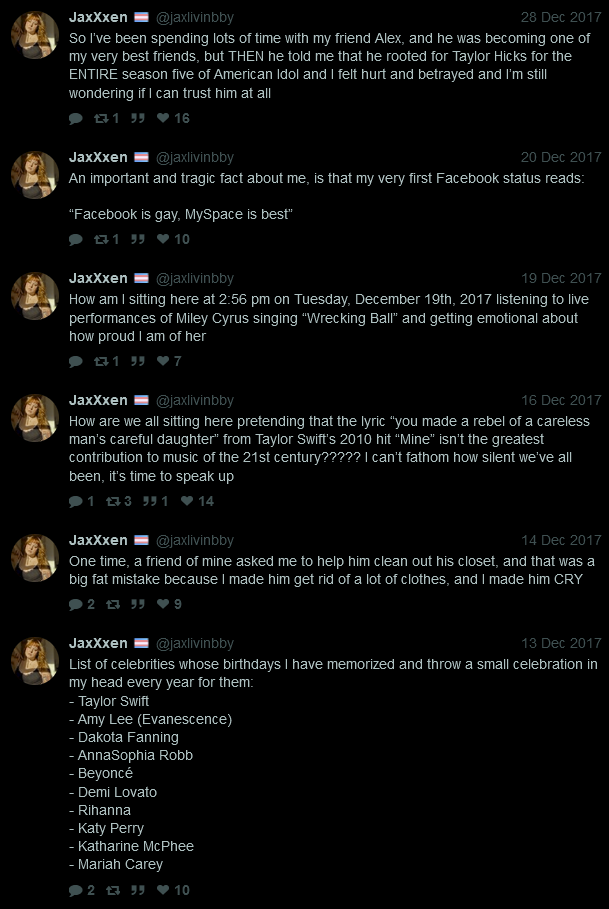
Task: Quote the 13 Dec 2017 tweet
Action: click(137, 890)
